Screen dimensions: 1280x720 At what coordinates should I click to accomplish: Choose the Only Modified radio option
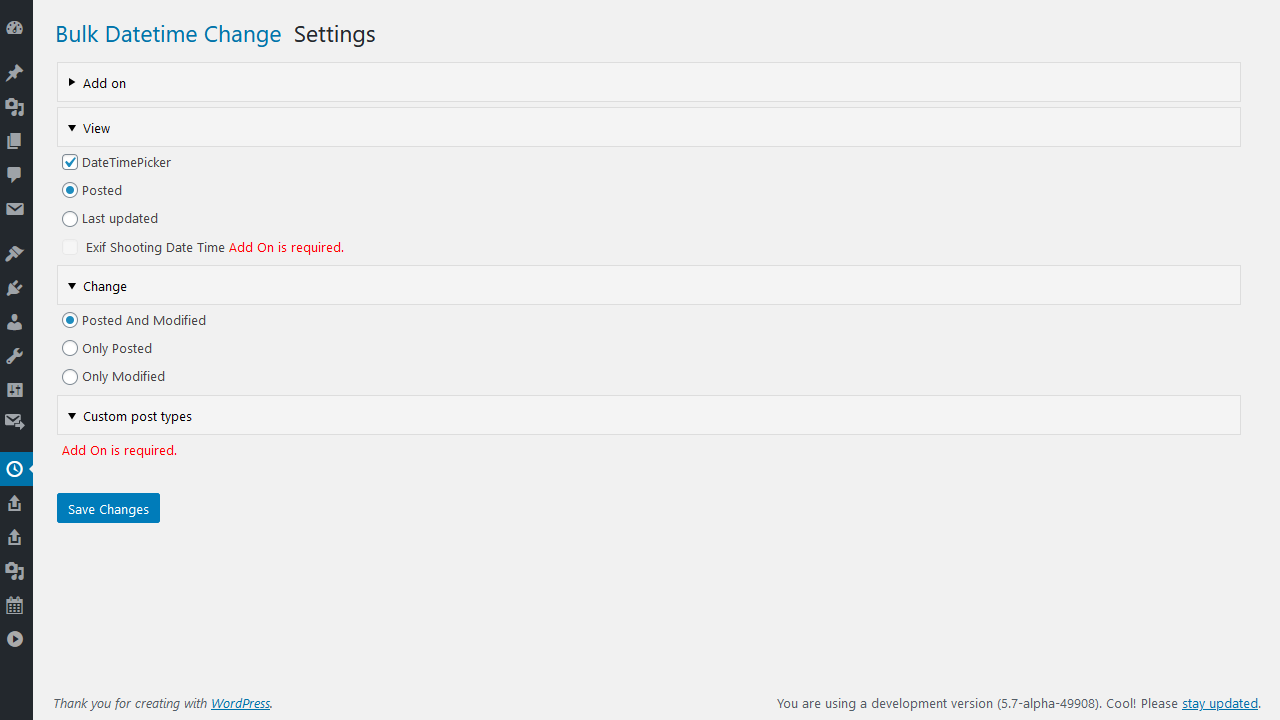point(70,376)
